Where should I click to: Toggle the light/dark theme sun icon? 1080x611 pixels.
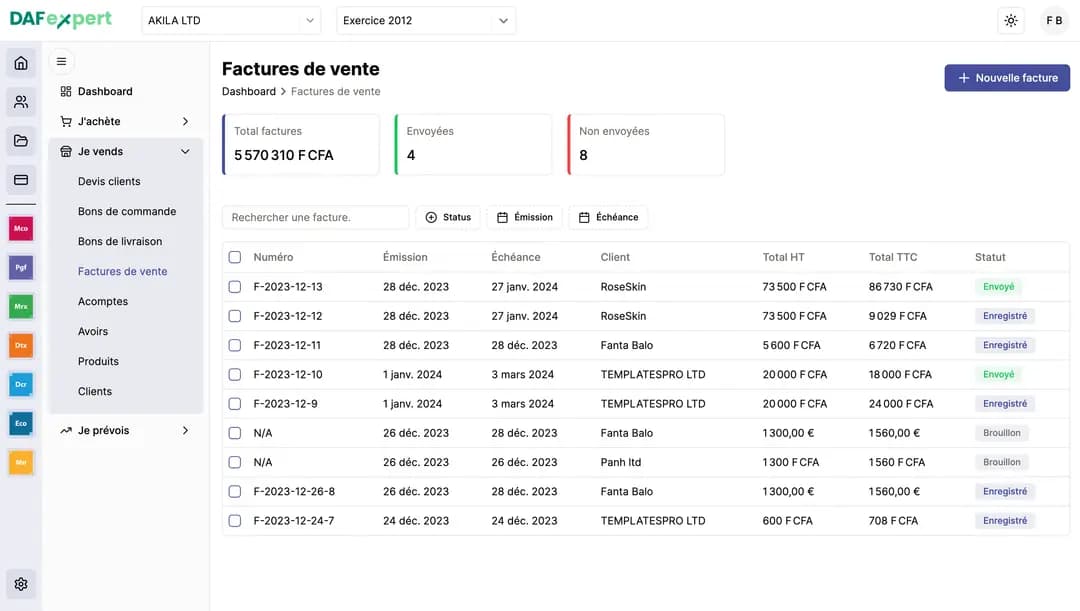(x=1011, y=21)
